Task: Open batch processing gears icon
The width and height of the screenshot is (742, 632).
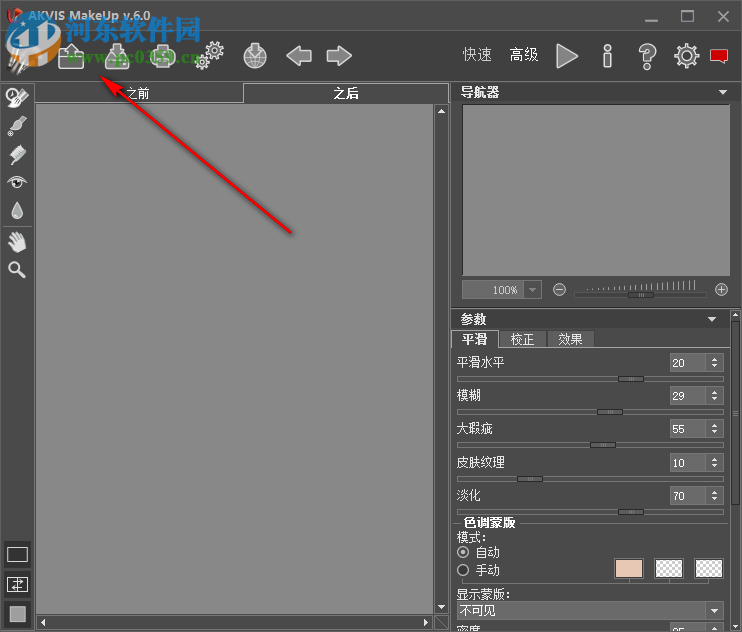Action: pos(210,55)
